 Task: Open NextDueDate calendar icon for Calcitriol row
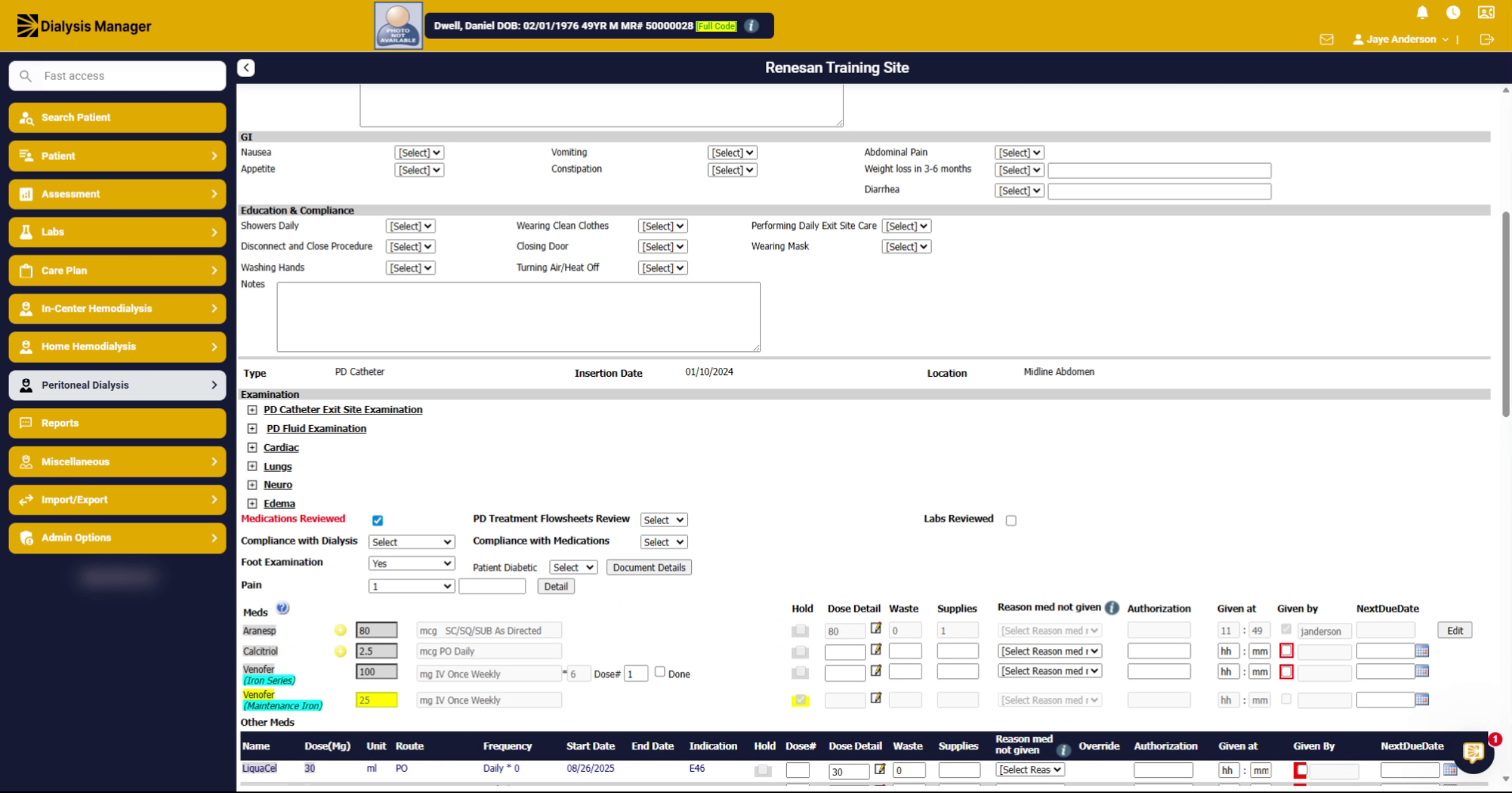click(1422, 651)
